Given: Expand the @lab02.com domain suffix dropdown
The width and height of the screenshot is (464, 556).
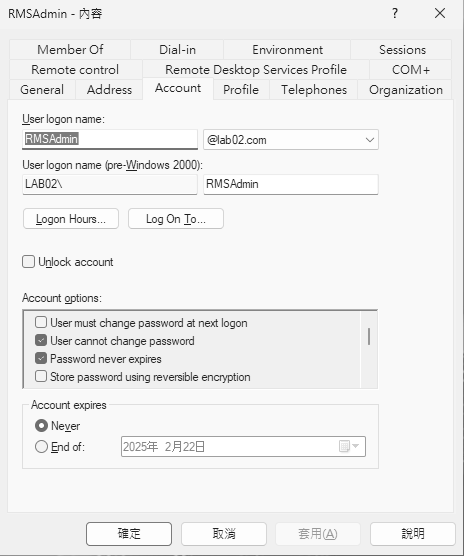Looking at the screenshot, I should tap(370, 140).
